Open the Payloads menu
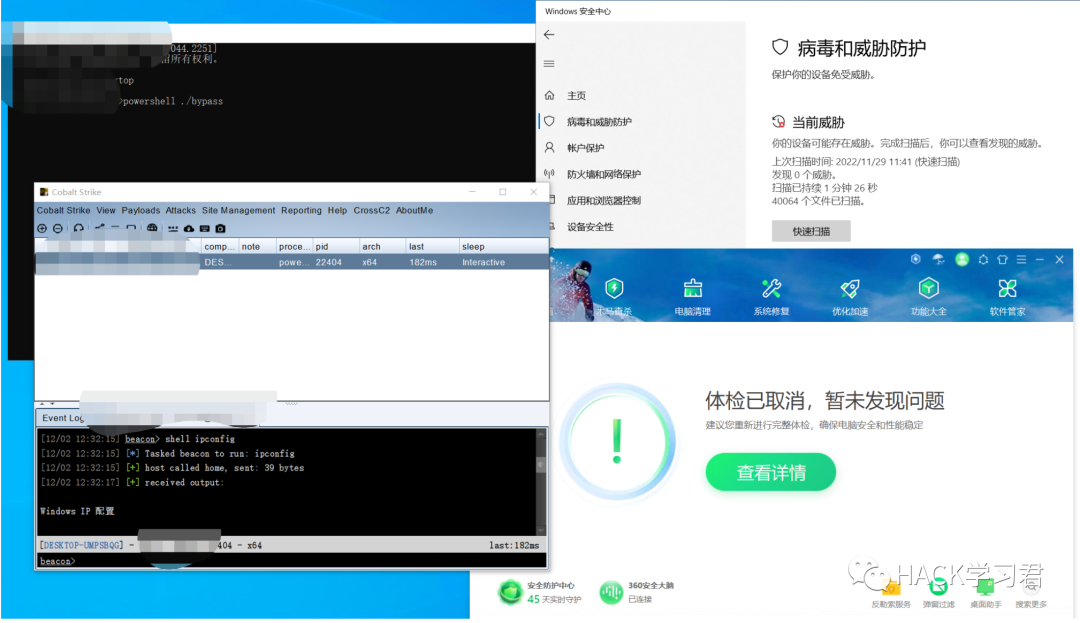1080x623 pixels. (141, 210)
